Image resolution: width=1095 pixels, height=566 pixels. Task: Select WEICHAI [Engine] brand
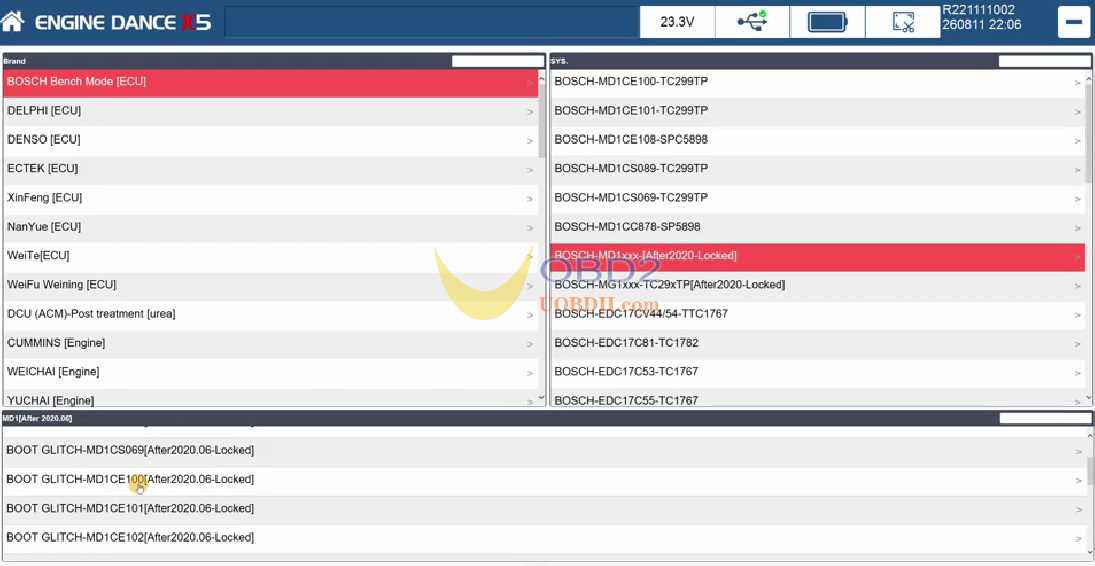pos(271,373)
